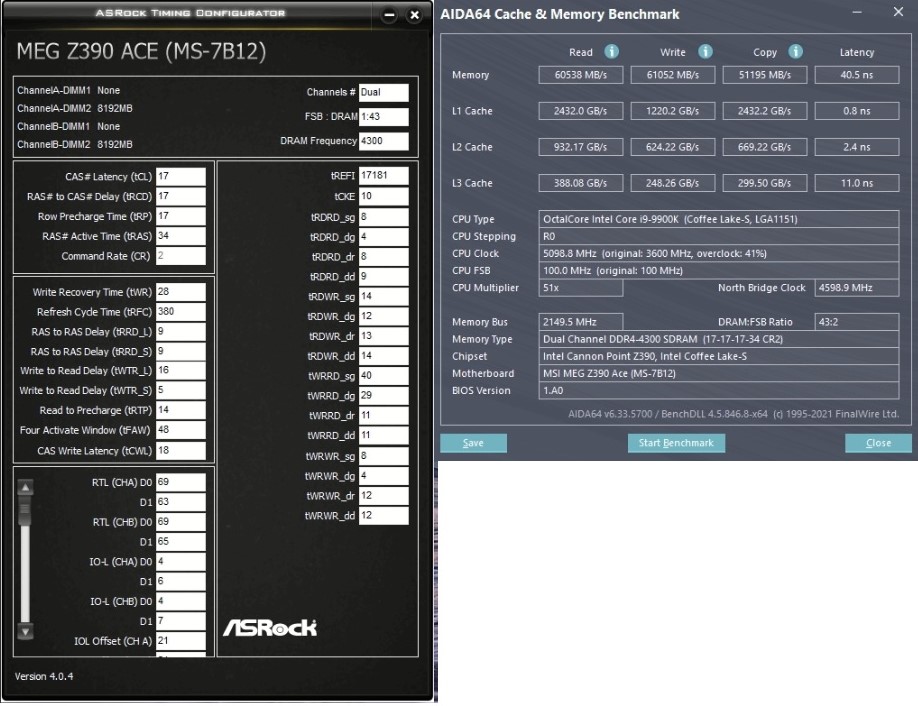
Task: Click the tWTR_S value field
Action: point(181,390)
